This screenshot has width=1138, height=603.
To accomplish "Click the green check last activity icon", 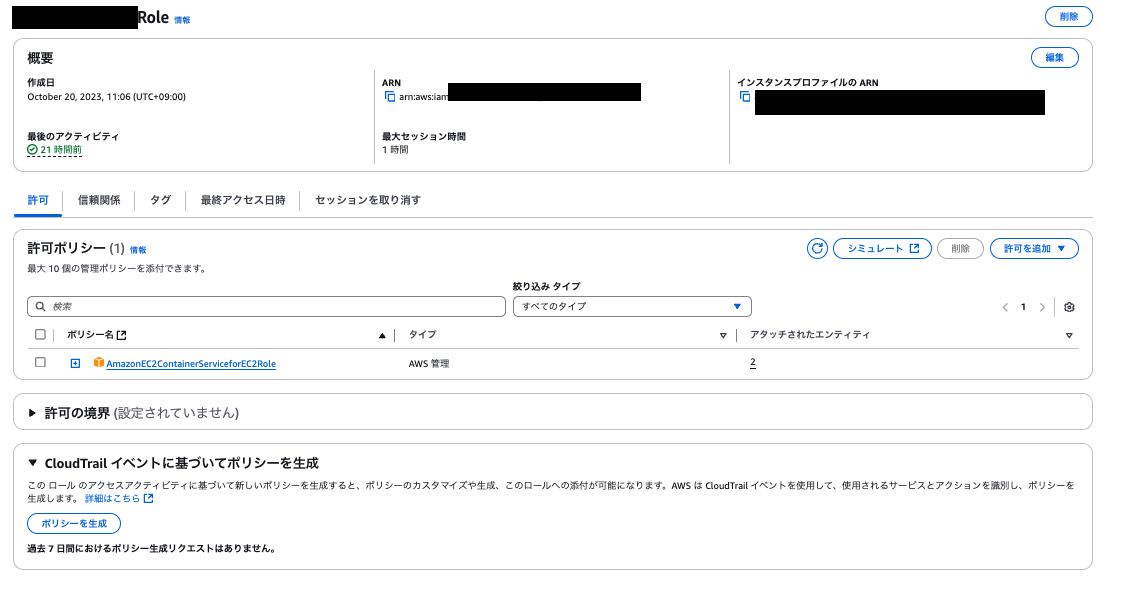I will [x=32, y=149].
